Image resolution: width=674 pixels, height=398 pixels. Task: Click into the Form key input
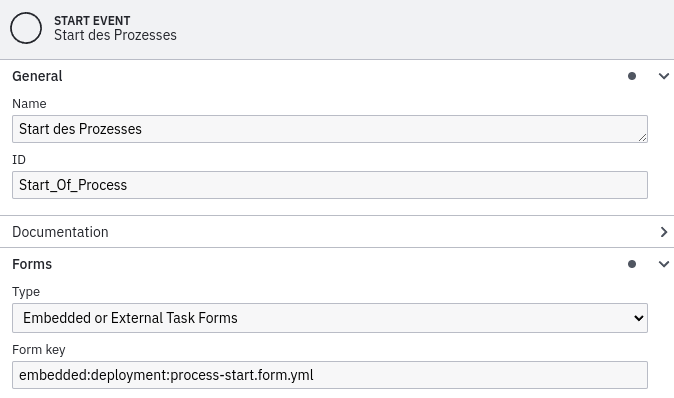[x=330, y=375]
